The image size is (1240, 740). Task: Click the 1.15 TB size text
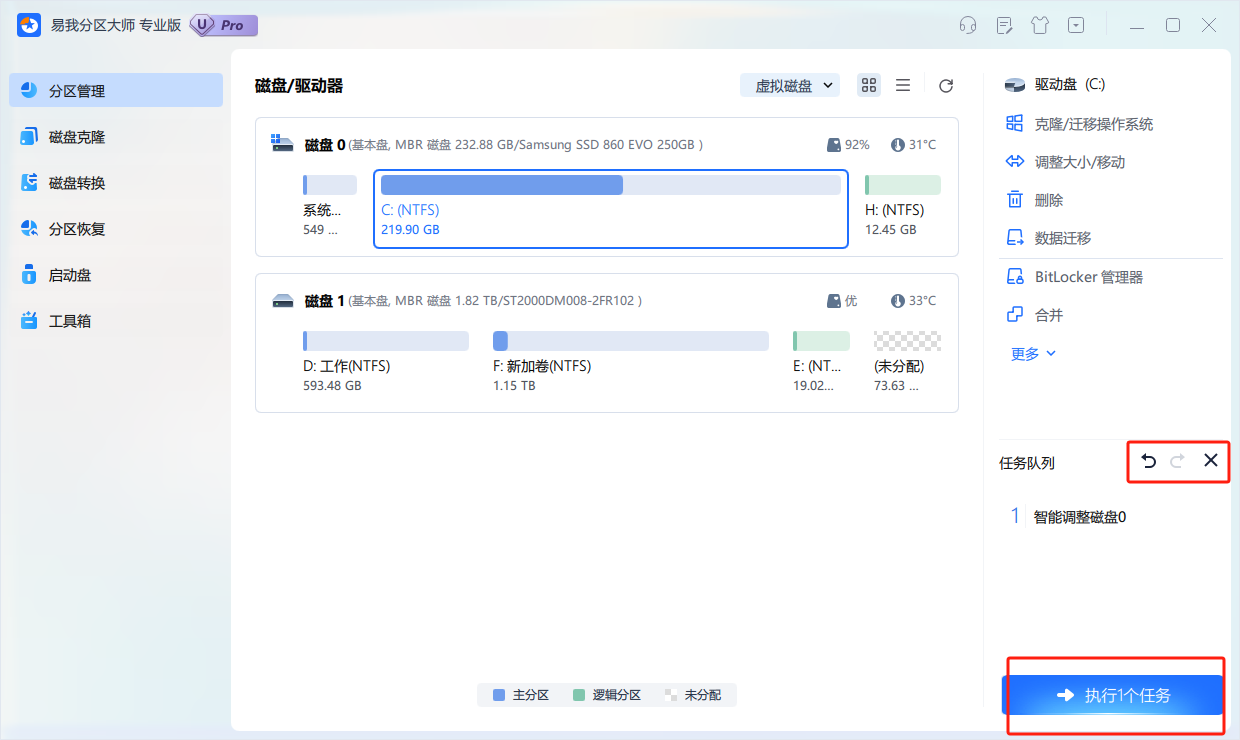point(514,386)
